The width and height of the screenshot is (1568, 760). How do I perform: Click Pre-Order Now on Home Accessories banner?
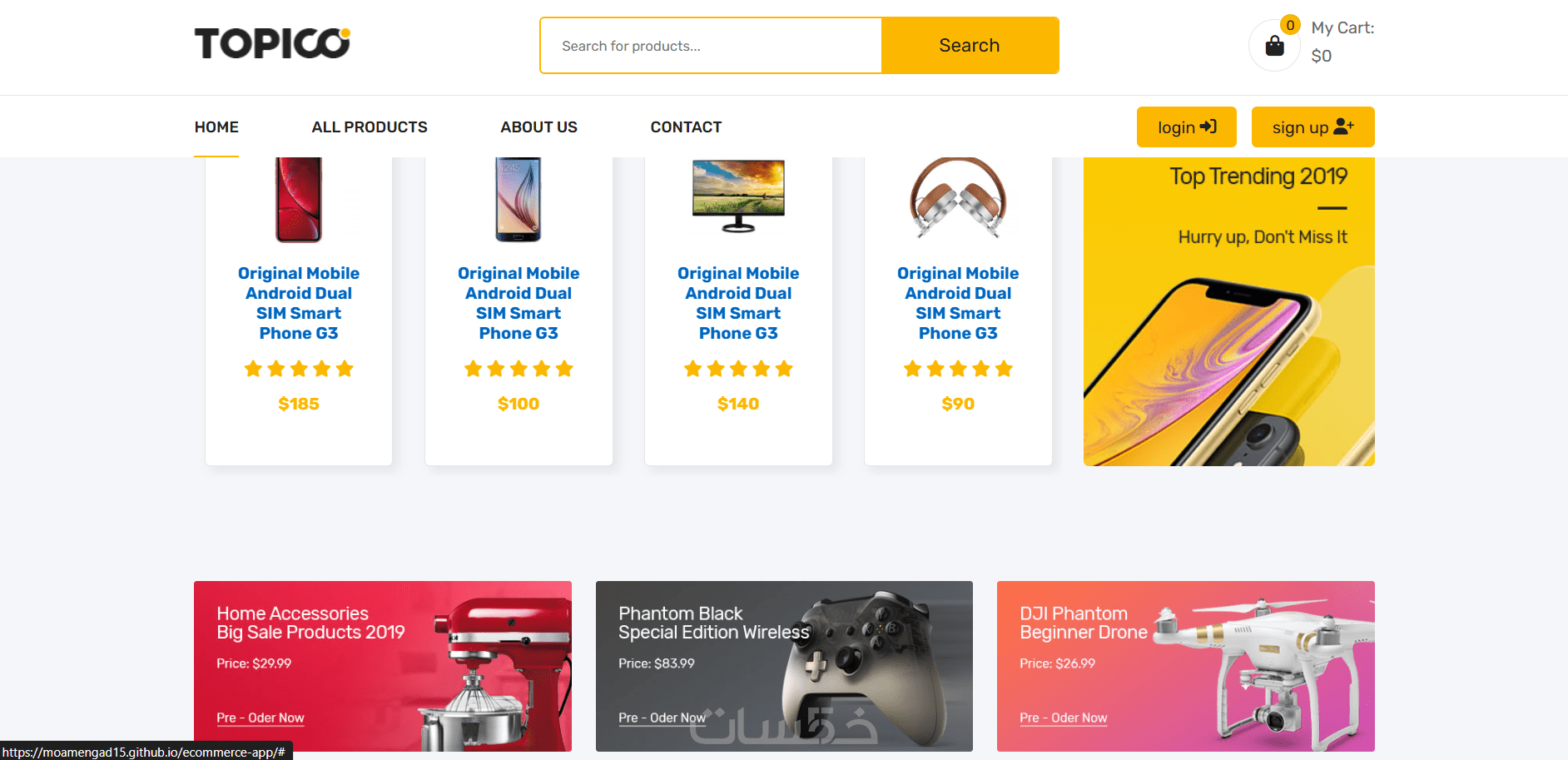pyautogui.click(x=260, y=718)
